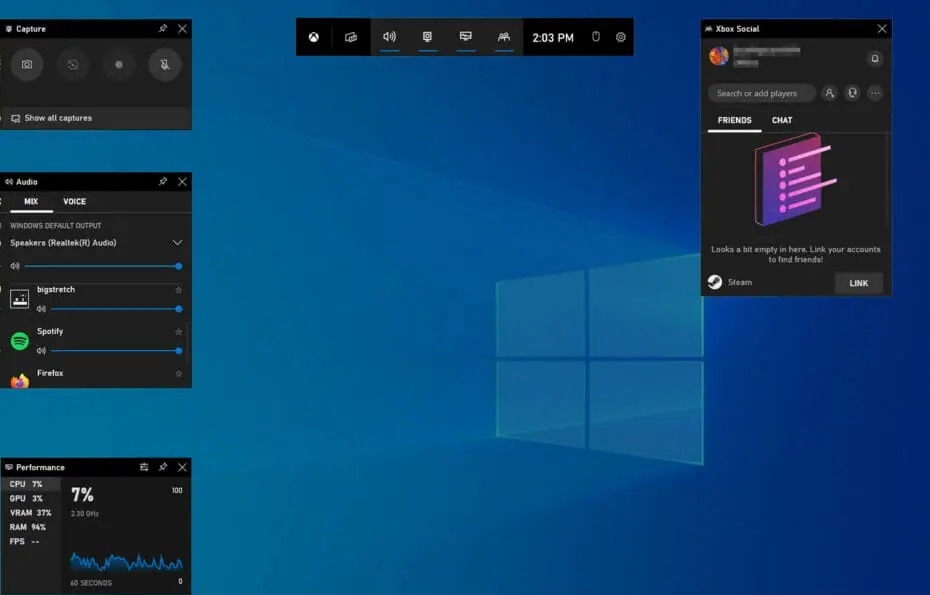Pin the Performance widget
This screenshot has width=930, height=595.
tap(163, 467)
